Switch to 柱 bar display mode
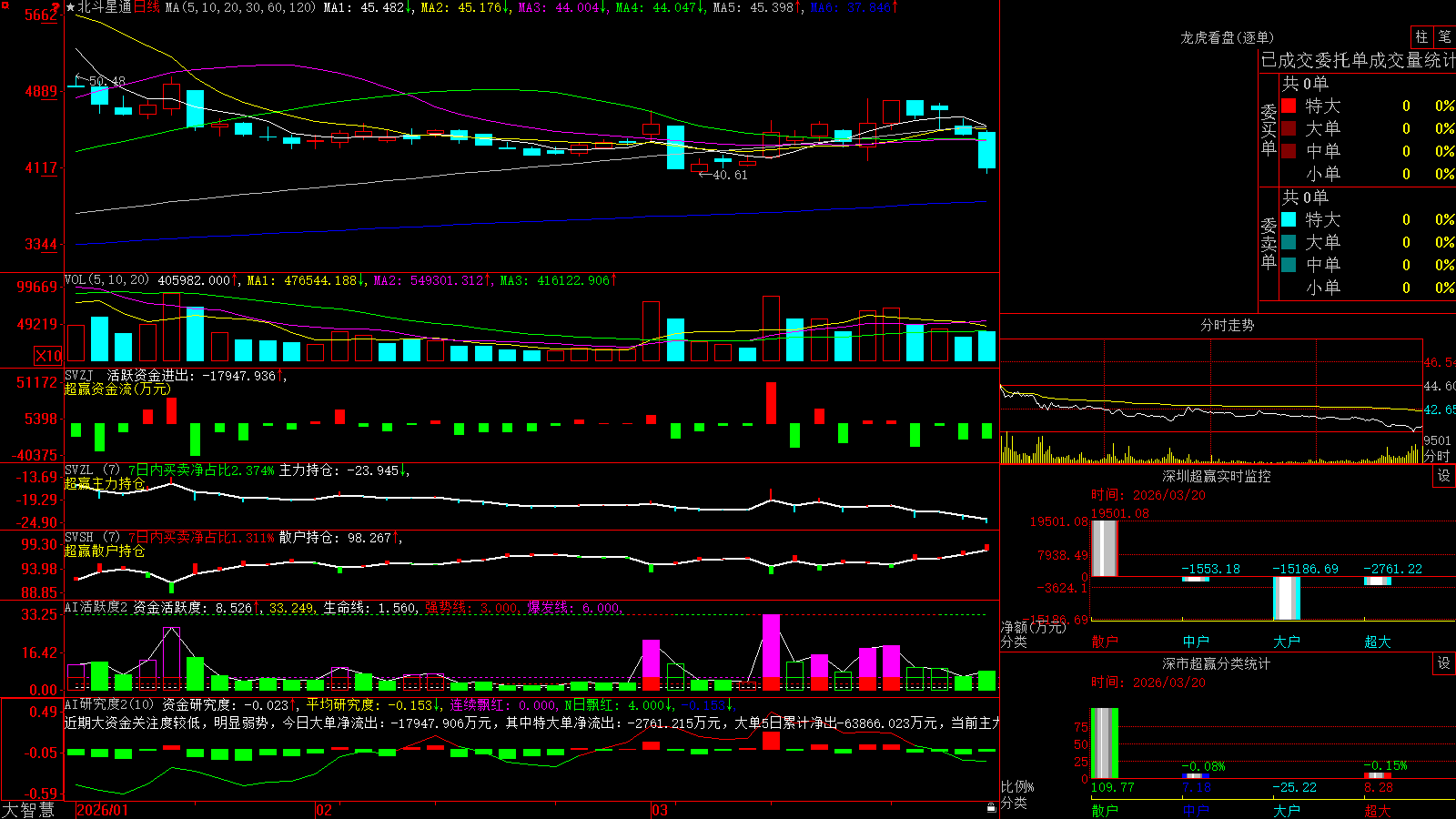Screen dimensions: 1456x819 pyautogui.click(x=1421, y=36)
